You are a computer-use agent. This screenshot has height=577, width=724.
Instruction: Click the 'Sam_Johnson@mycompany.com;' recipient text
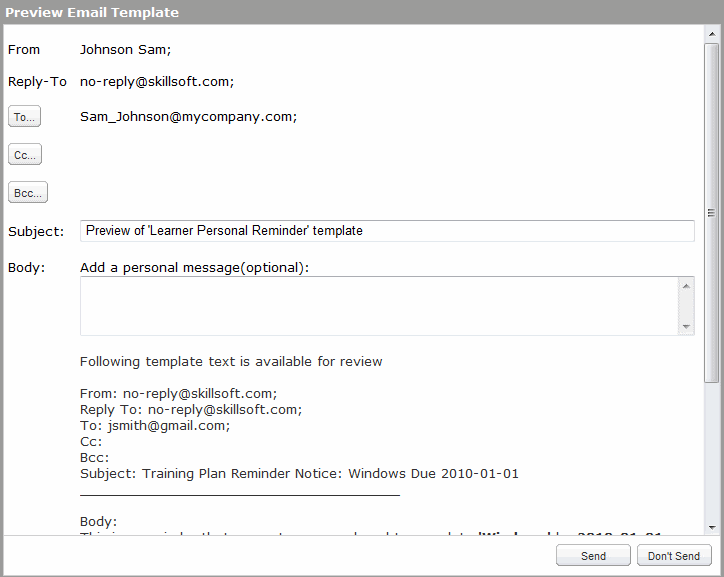188,117
